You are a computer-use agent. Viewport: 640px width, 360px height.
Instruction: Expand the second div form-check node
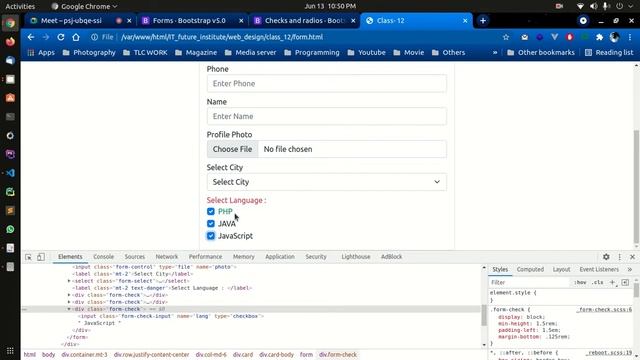coord(69,302)
